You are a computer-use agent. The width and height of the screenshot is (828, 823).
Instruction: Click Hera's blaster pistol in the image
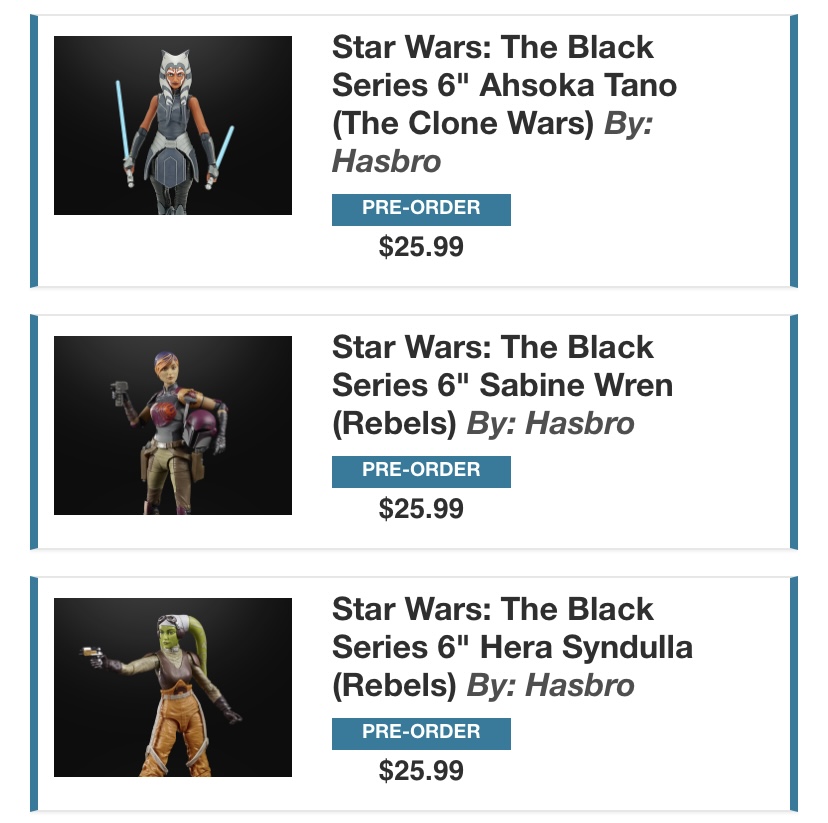(x=92, y=655)
